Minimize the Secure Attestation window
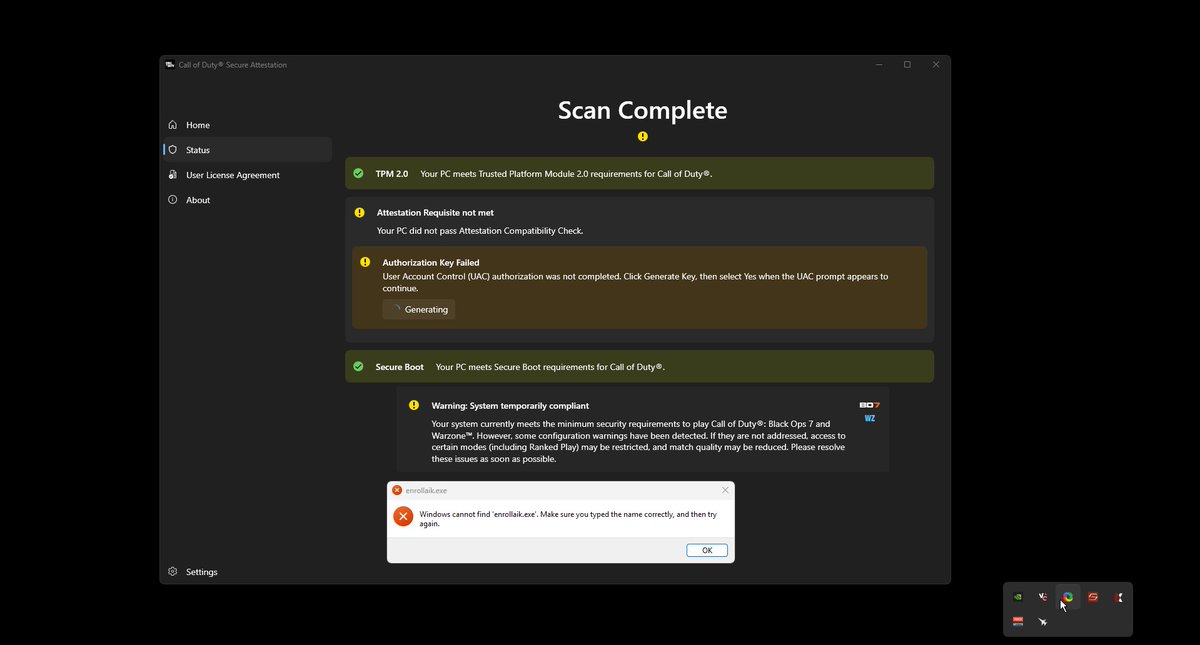The image size is (1200, 645). click(x=879, y=65)
